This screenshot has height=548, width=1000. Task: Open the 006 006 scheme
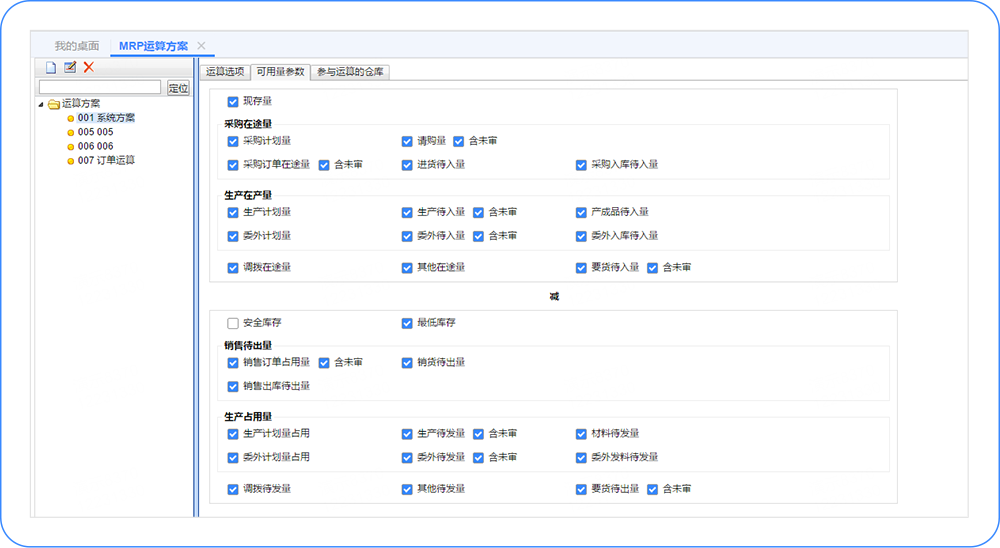tap(95, 146)
